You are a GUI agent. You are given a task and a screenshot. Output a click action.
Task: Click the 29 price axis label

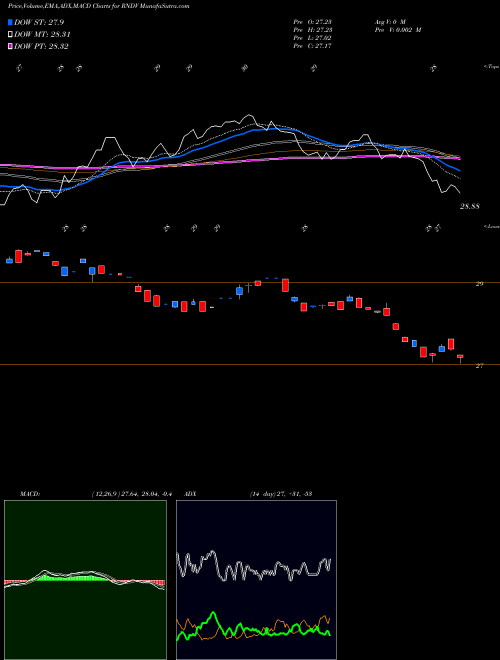tap(479, 284)
